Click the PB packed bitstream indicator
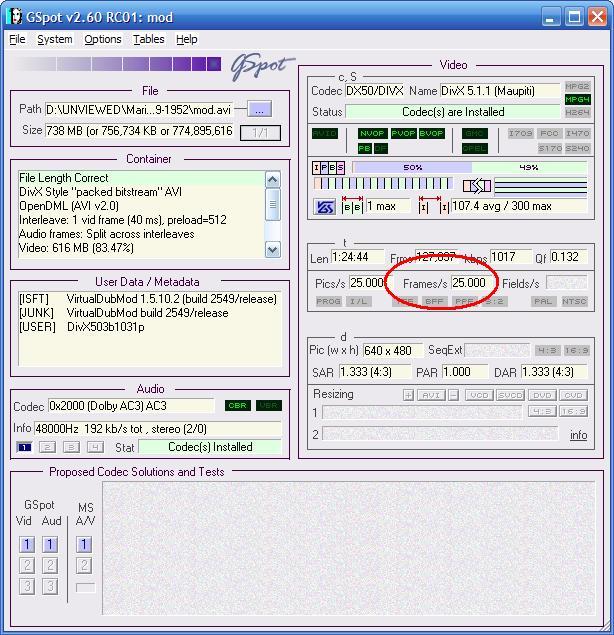The image size is (614, 635). pos(365,148)
